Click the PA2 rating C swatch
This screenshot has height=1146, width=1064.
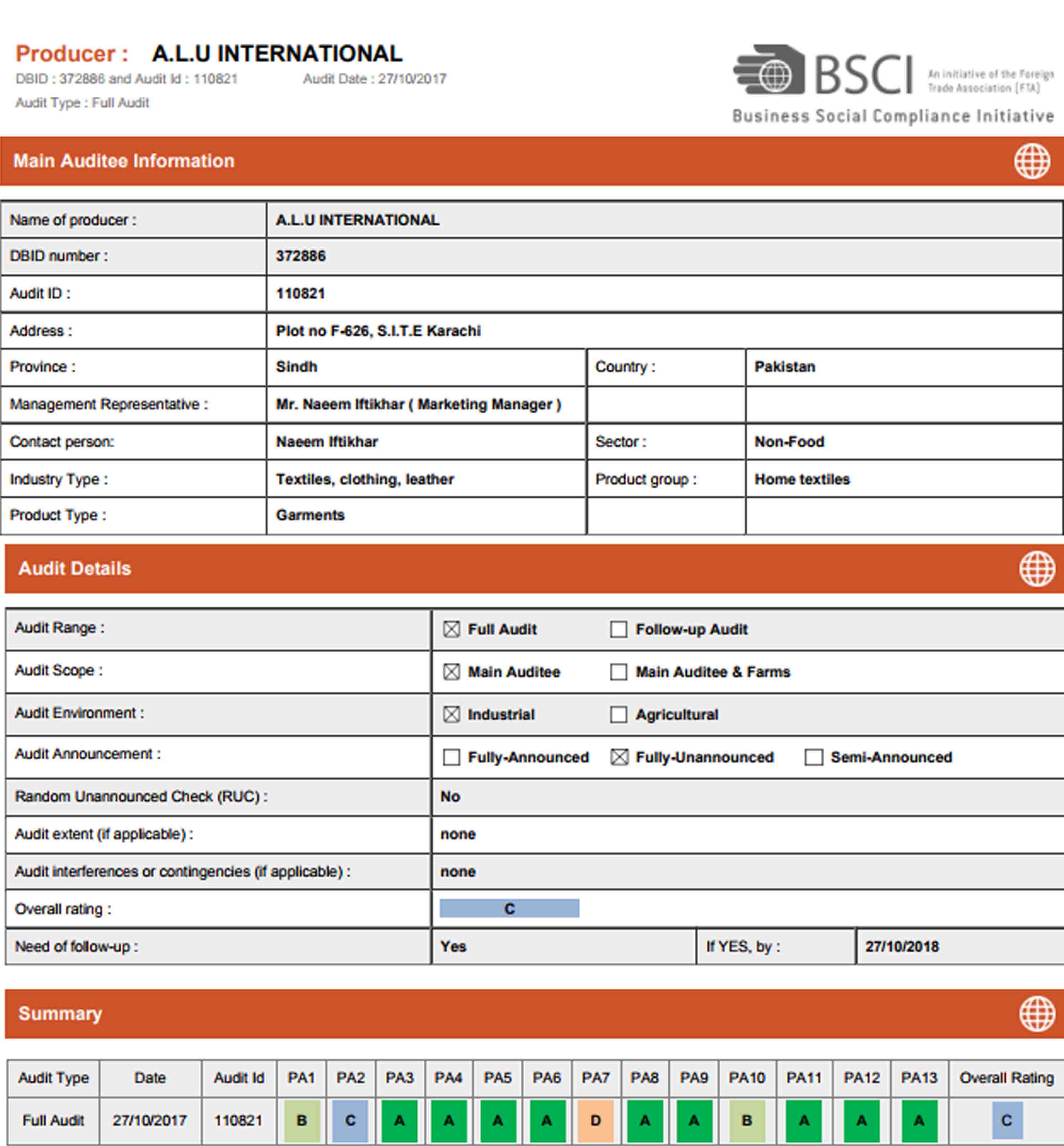(x=350, y=1121)
